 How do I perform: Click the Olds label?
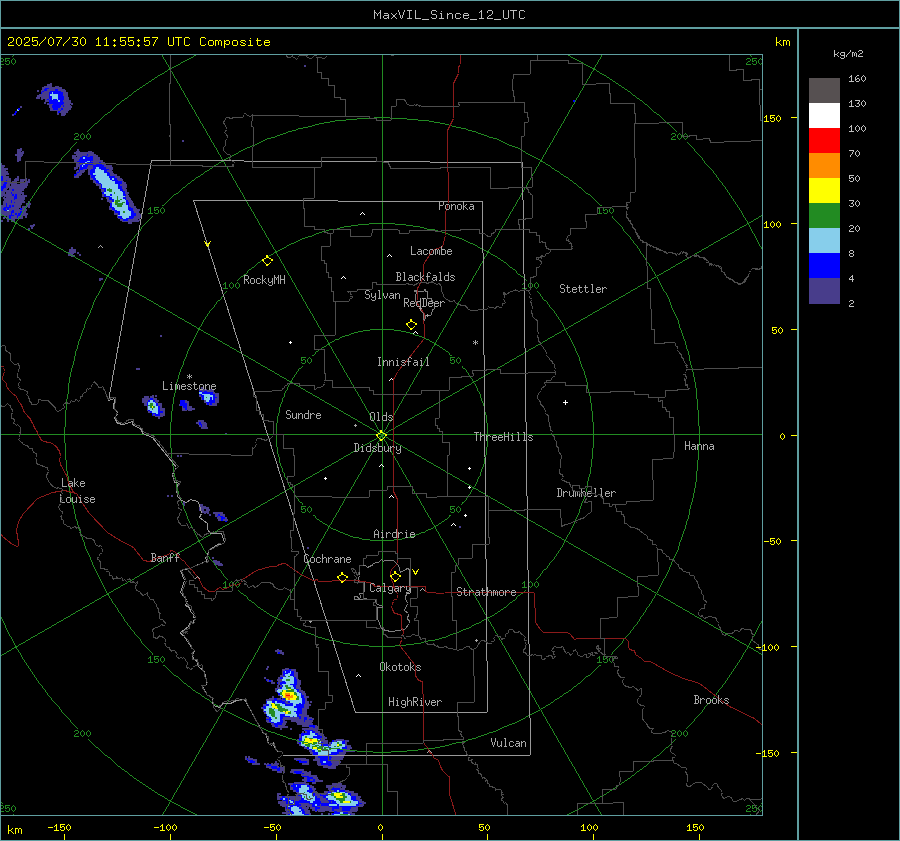coord(381,417)
